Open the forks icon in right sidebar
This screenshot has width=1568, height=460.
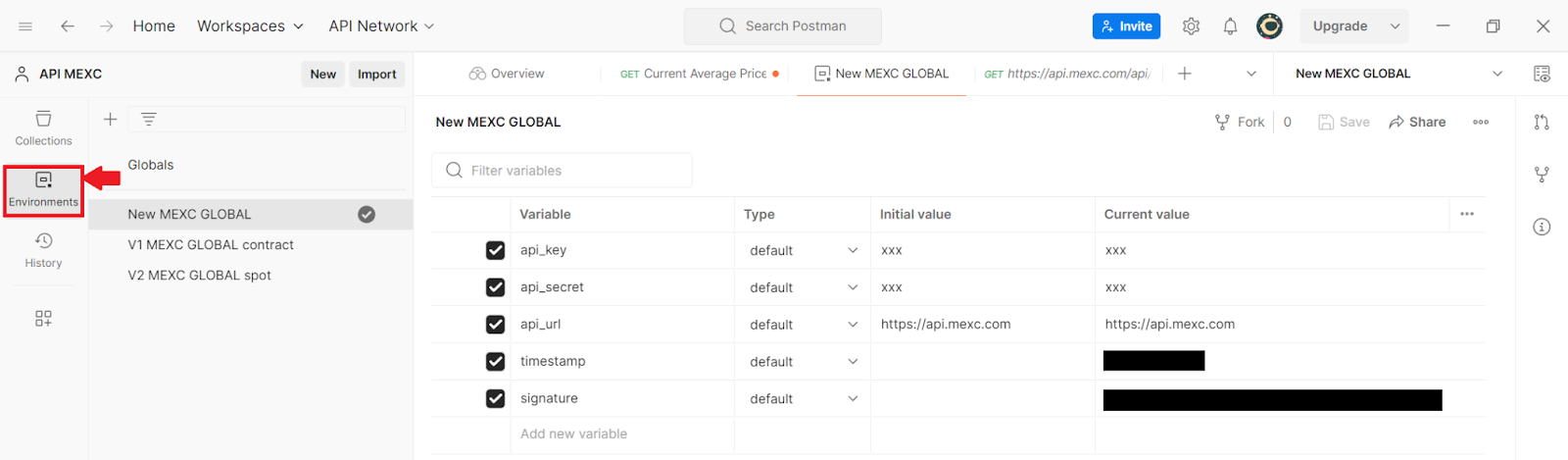click(1542, 175)
